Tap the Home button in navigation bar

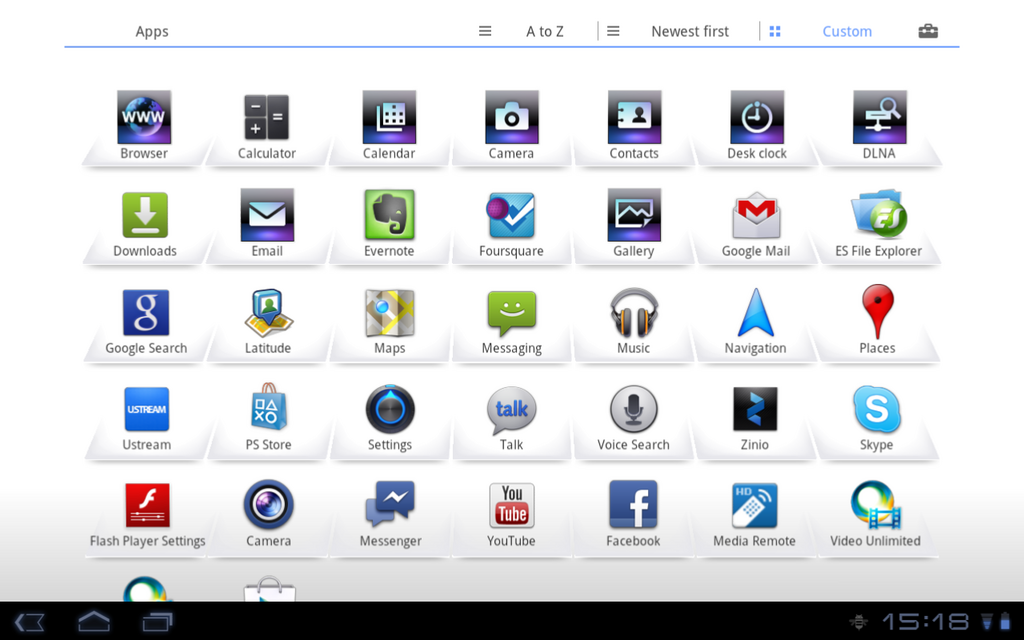93,620
